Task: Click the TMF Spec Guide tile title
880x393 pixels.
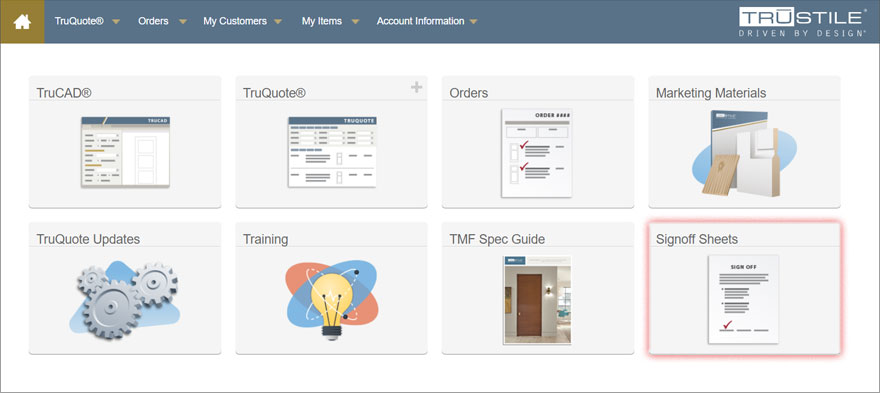Action: pyautogui.click(x=497, y=239)
